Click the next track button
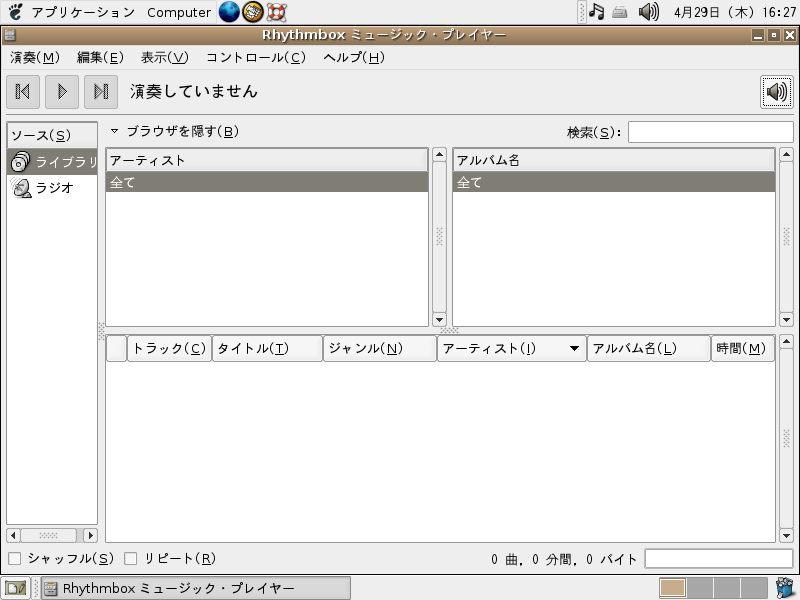Viewport: 800px width, 600px height. [101, 92]
